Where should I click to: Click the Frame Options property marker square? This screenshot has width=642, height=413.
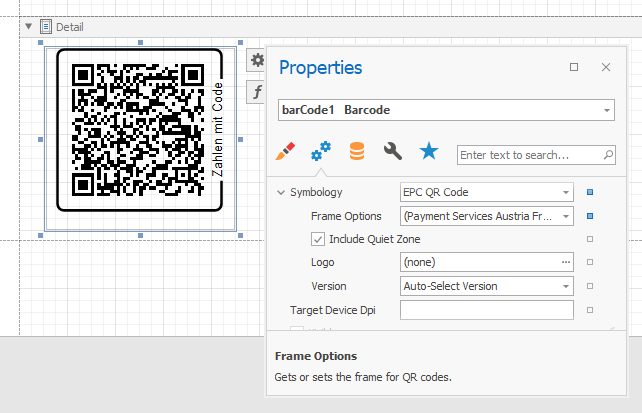(x=590, y=216)
